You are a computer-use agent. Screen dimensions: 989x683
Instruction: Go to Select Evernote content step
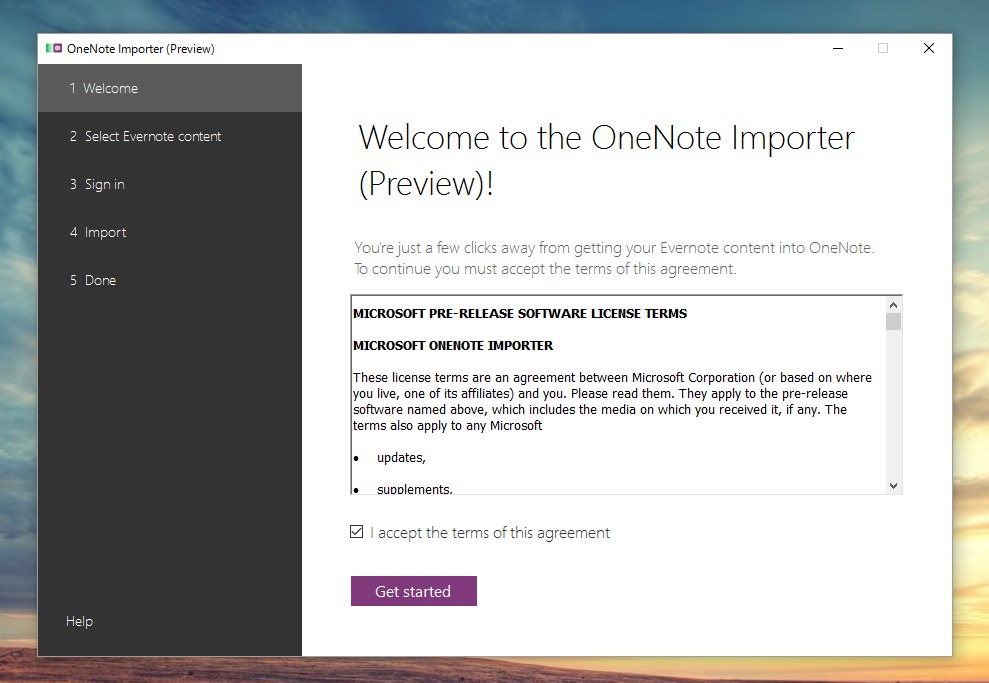[170, 136]
